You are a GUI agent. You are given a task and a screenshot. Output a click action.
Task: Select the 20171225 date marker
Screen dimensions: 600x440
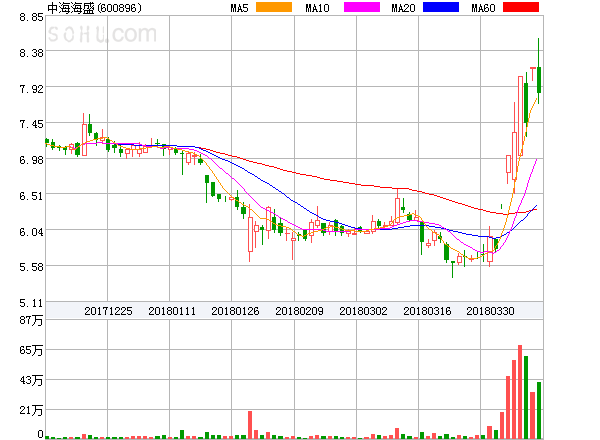point(108,311)
